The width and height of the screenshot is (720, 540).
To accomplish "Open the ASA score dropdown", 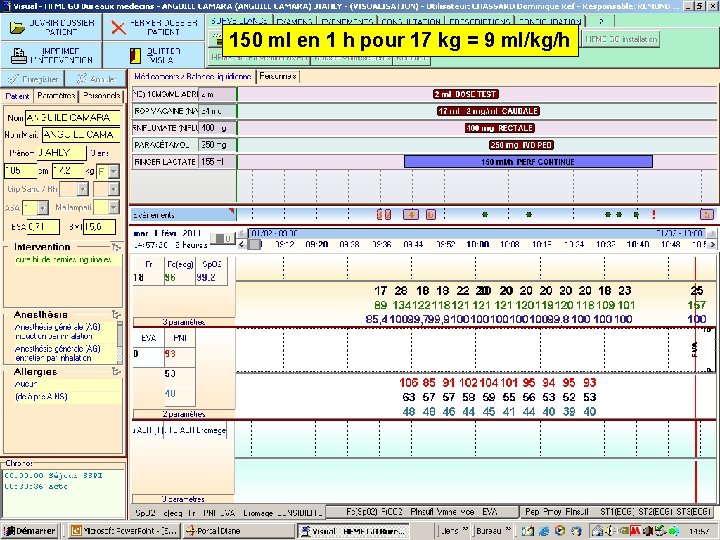I will (43, 208).
